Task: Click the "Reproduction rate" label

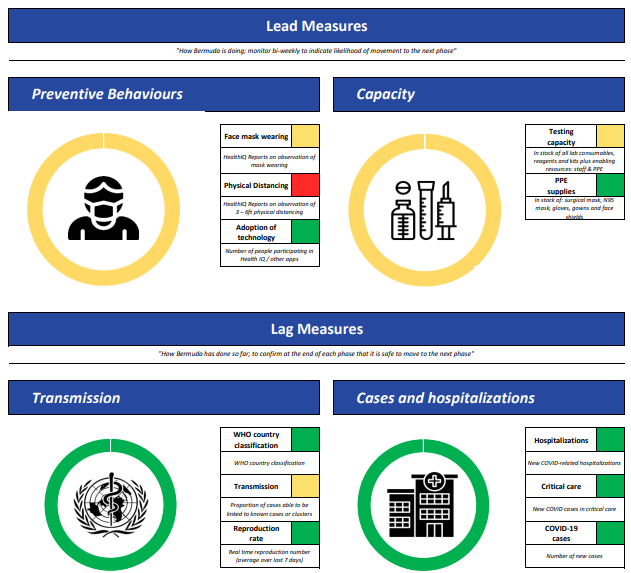Action: click(x=256, y=533)
